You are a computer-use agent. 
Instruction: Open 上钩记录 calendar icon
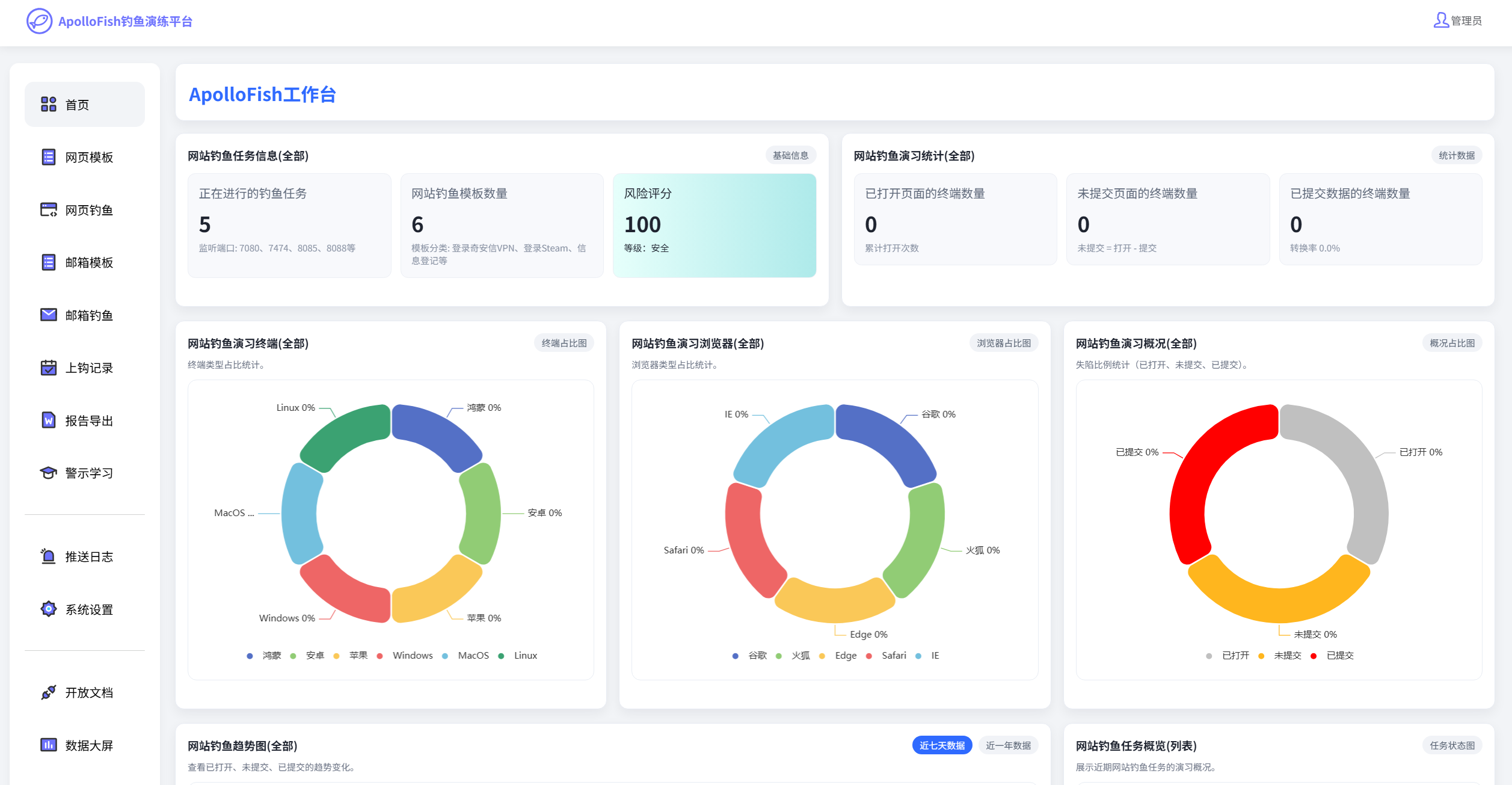point(49,368)
